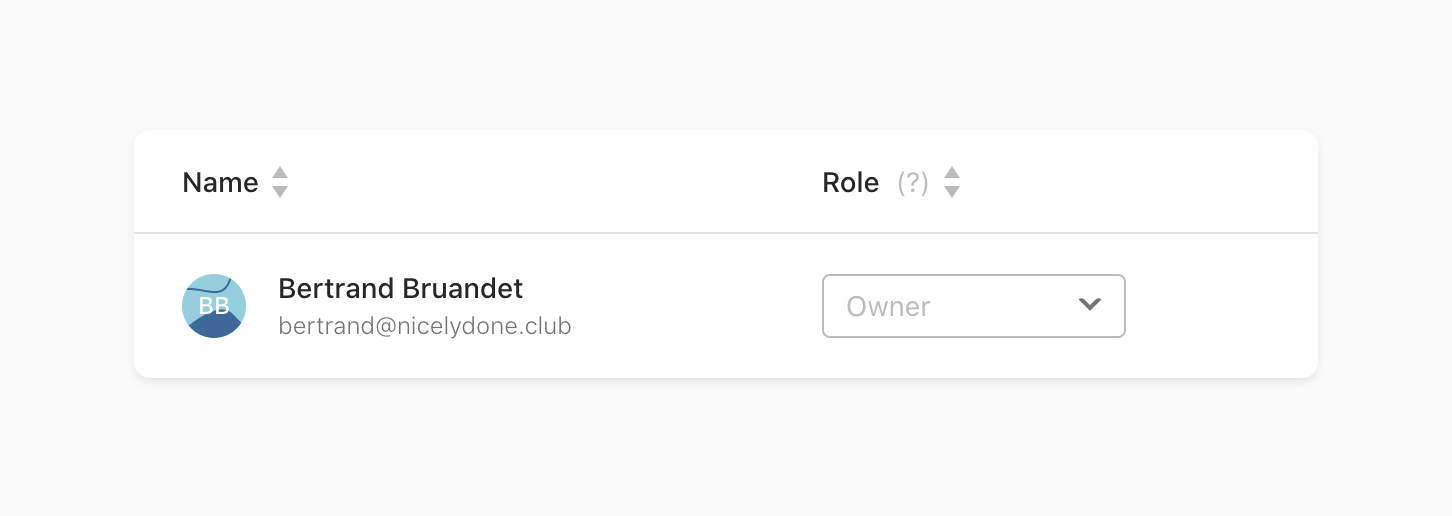This screenshot has width=1452, height=516.
Task: Sort Name column ascending with up arrow
Action: (x=280, y=173)
